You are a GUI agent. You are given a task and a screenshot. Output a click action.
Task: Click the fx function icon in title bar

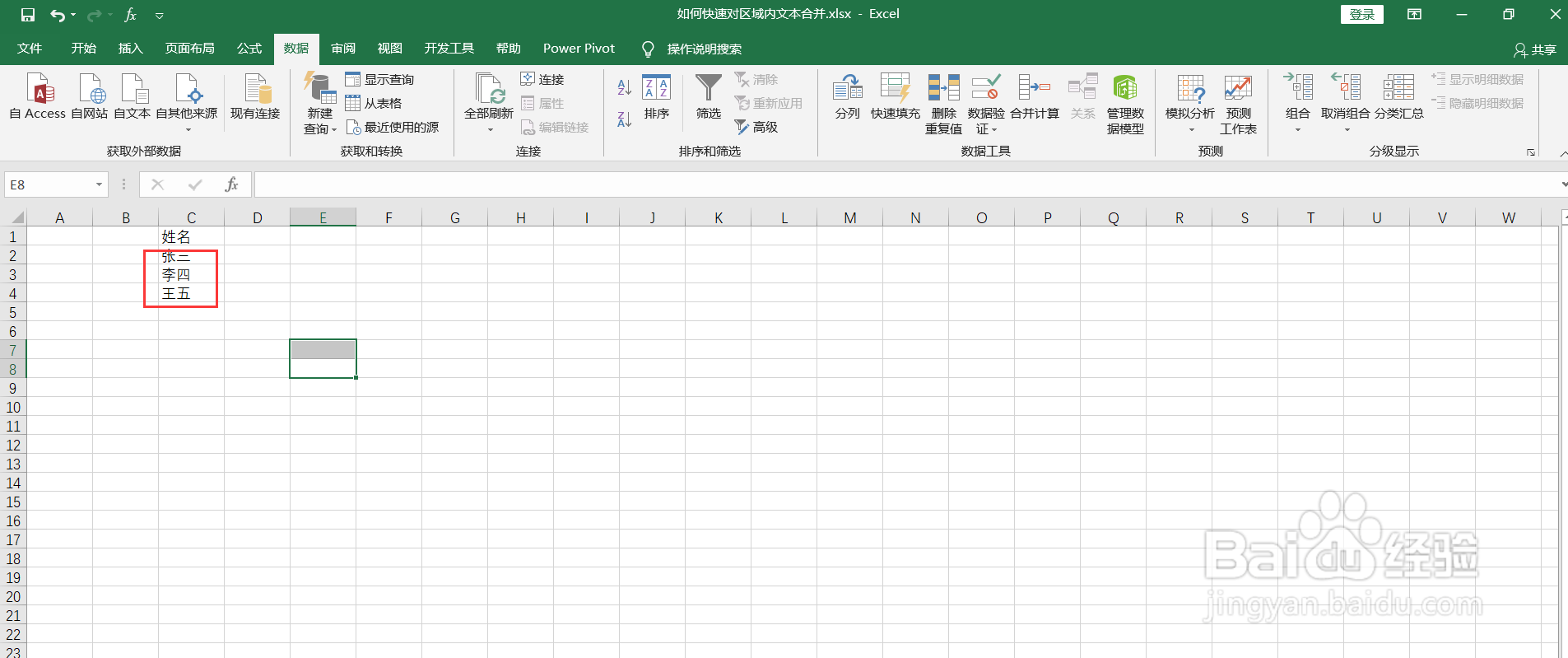pos(130,15)
